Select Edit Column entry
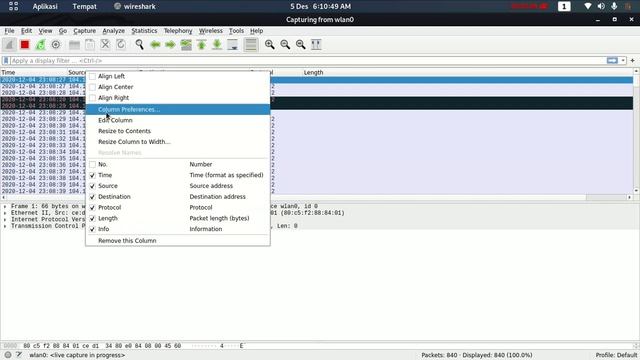This screenshot has height=360, width=640. [178, 120]
